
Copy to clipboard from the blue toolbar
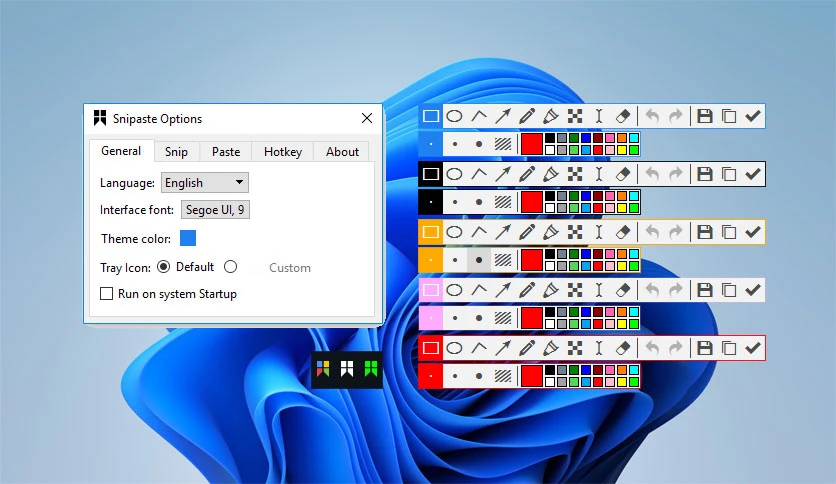pos(729,116)
